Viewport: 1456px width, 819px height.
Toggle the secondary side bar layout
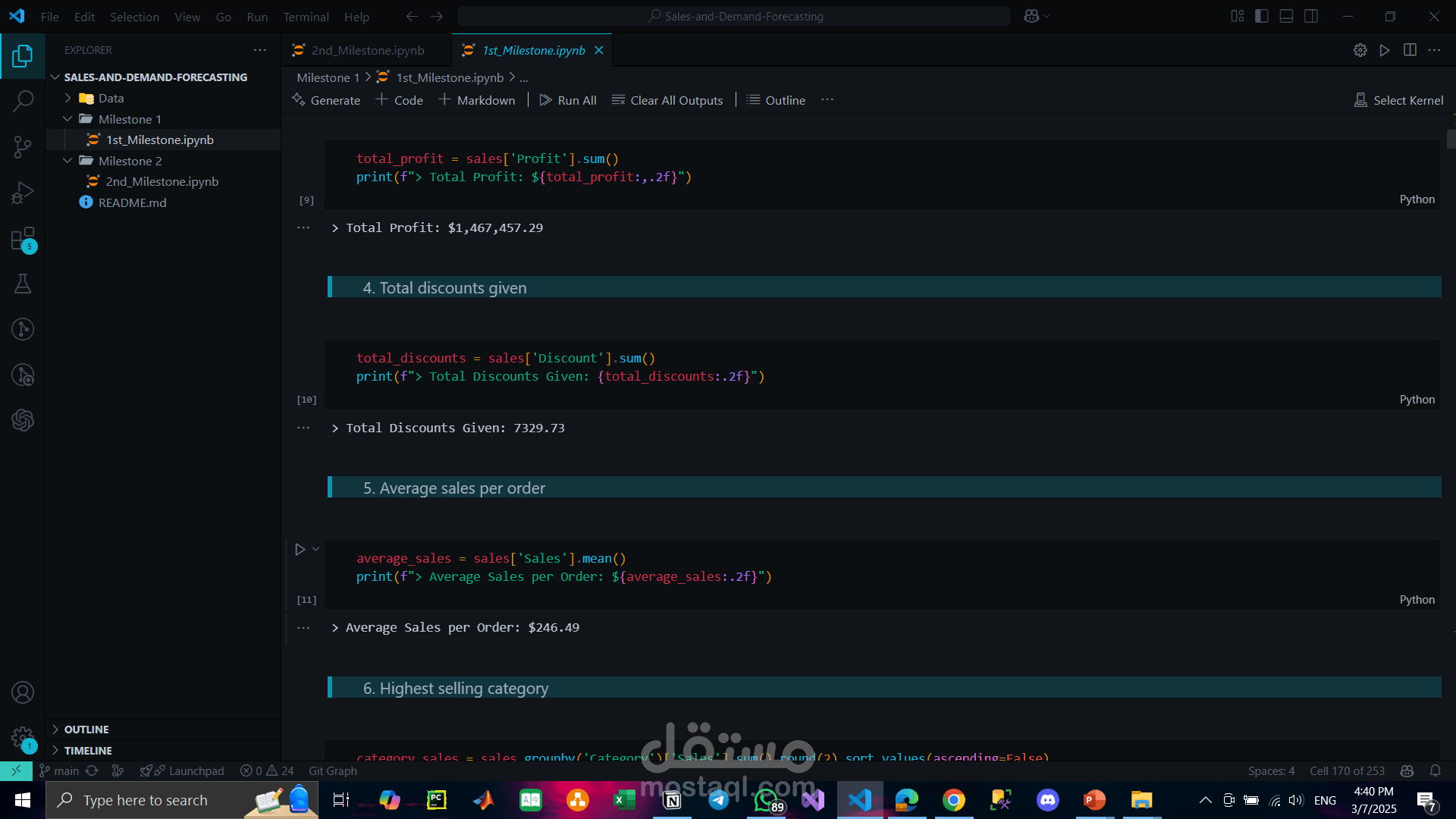click(1310, 16)
